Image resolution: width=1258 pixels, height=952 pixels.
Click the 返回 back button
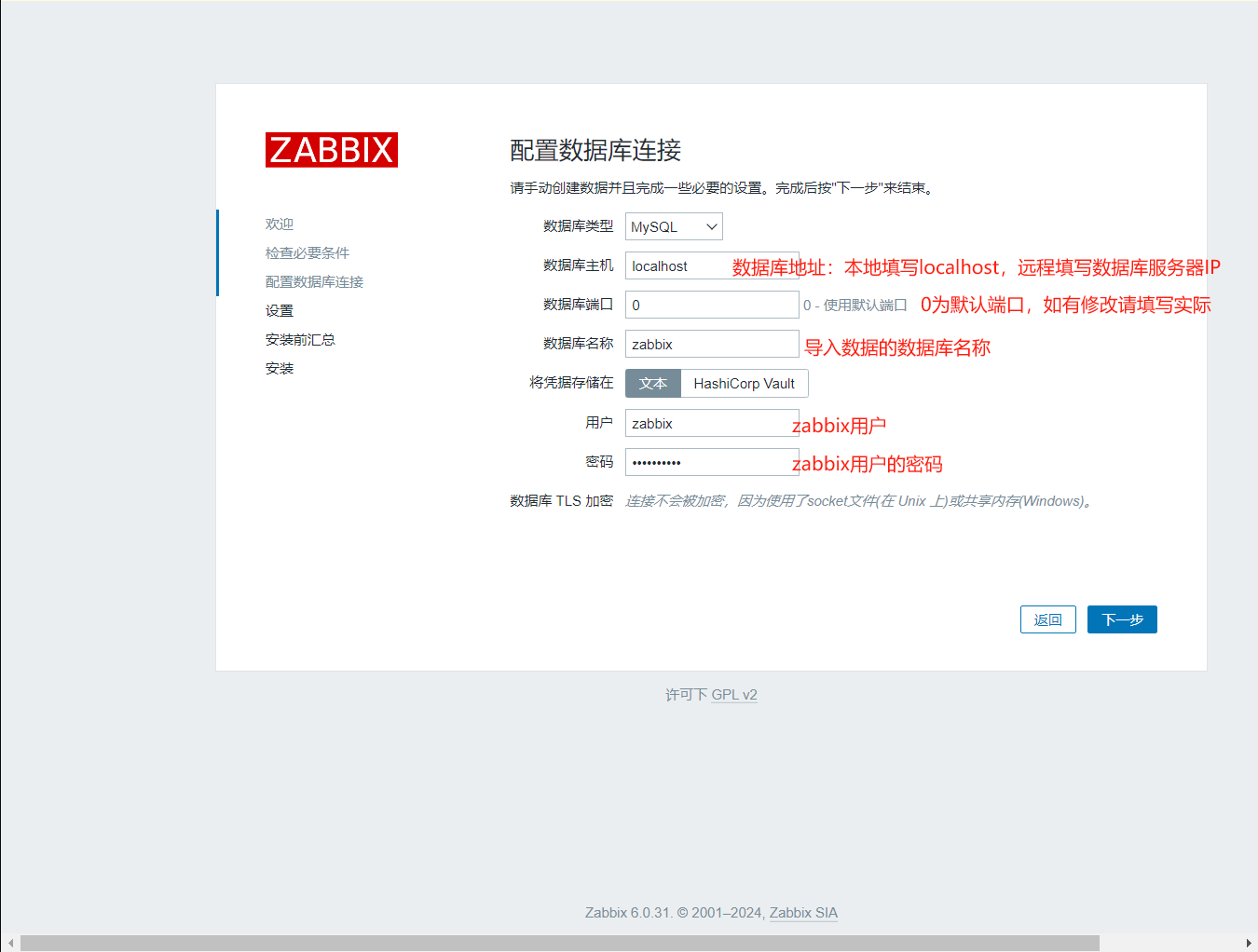[x=1048, y=619]
